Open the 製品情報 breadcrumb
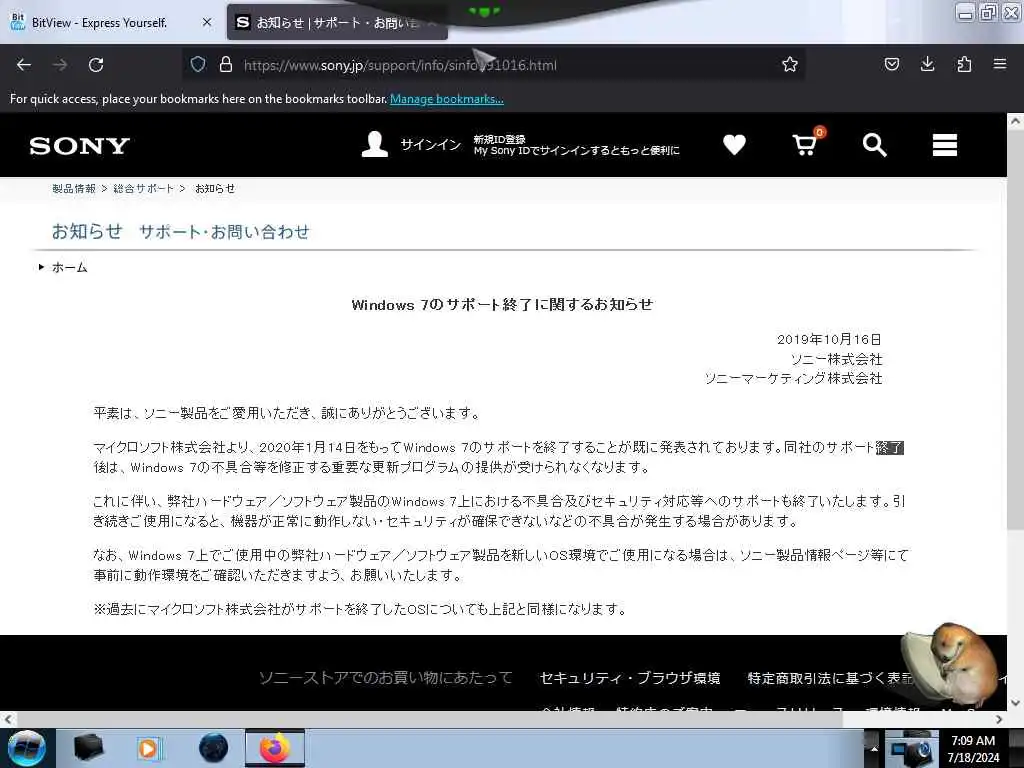1024x768 pixels. pos(74,189)
